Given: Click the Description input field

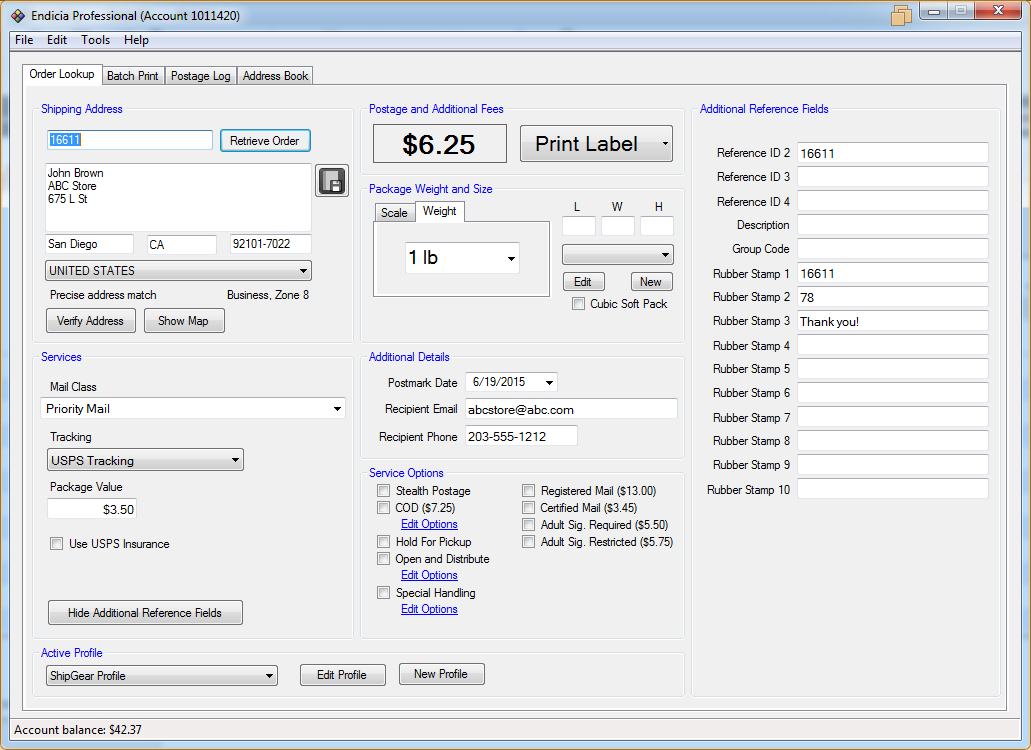Looking at the screenshot, I should [892, 225].
